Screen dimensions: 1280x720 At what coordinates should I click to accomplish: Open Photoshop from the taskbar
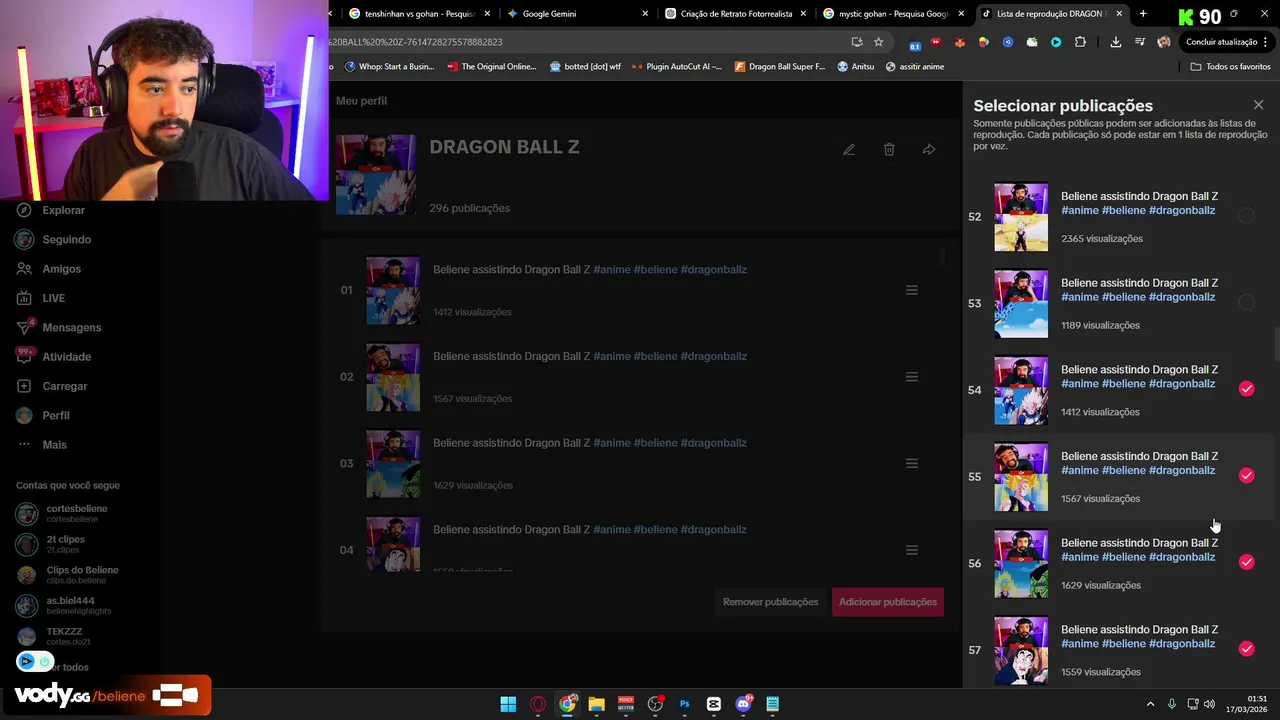click(x=684, y=704)
